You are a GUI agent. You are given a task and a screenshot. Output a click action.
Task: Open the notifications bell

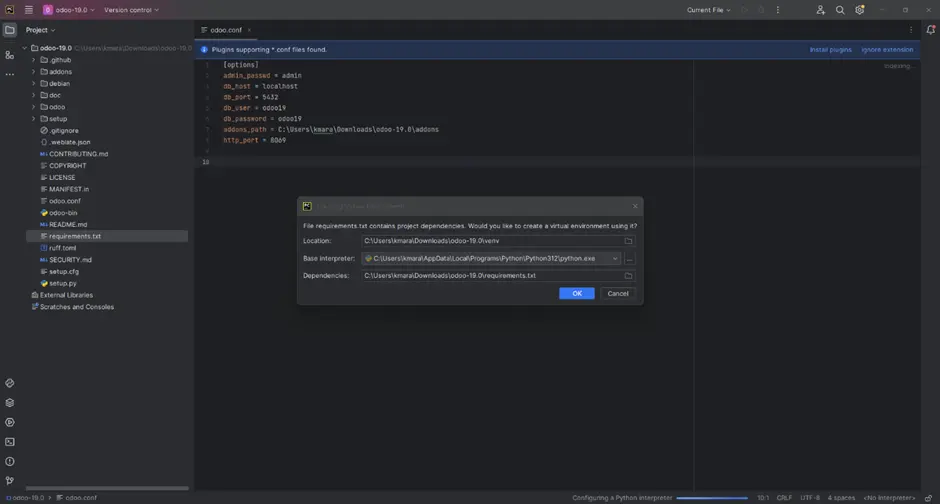(x=930, y=29)
